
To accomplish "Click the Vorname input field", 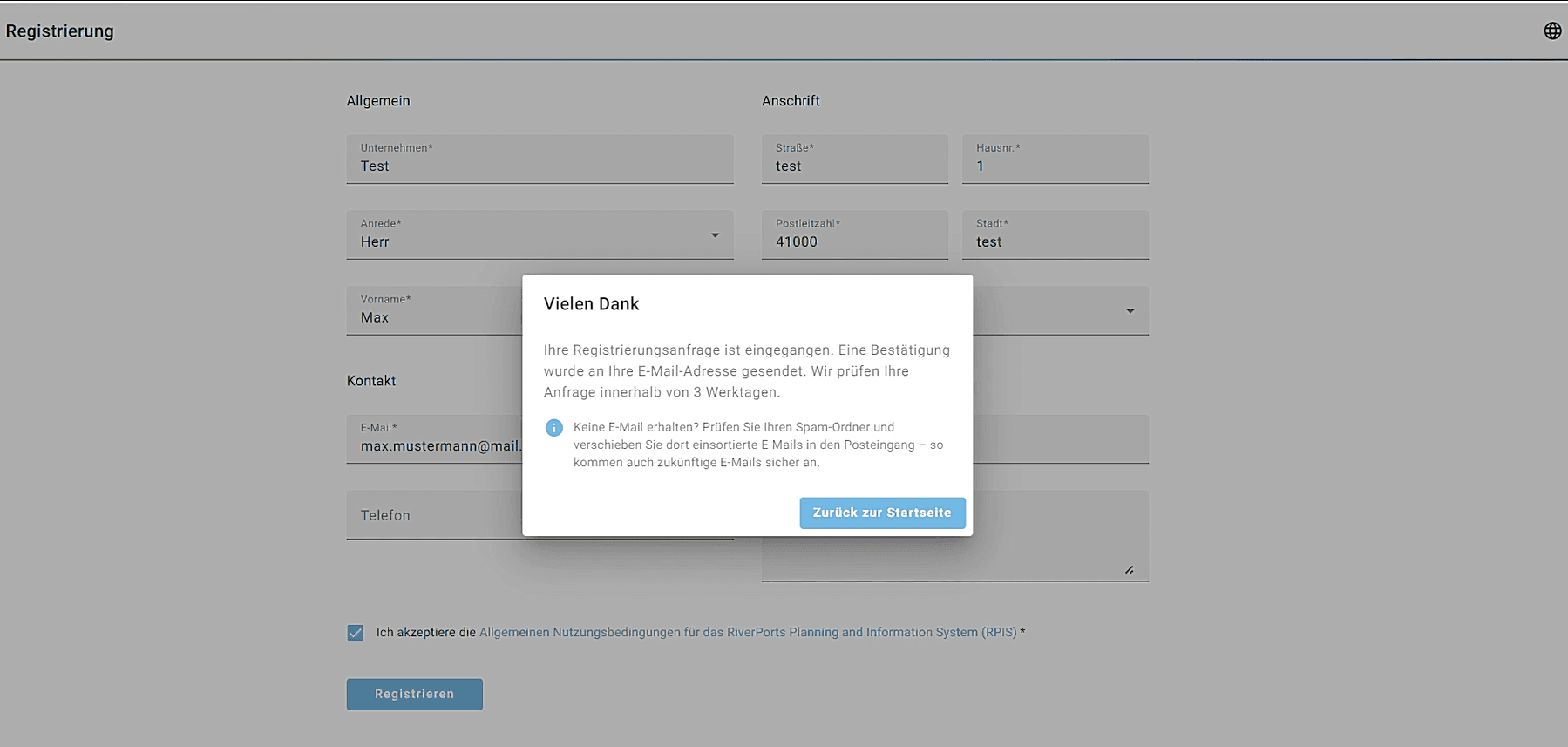I will click(434, 310).
